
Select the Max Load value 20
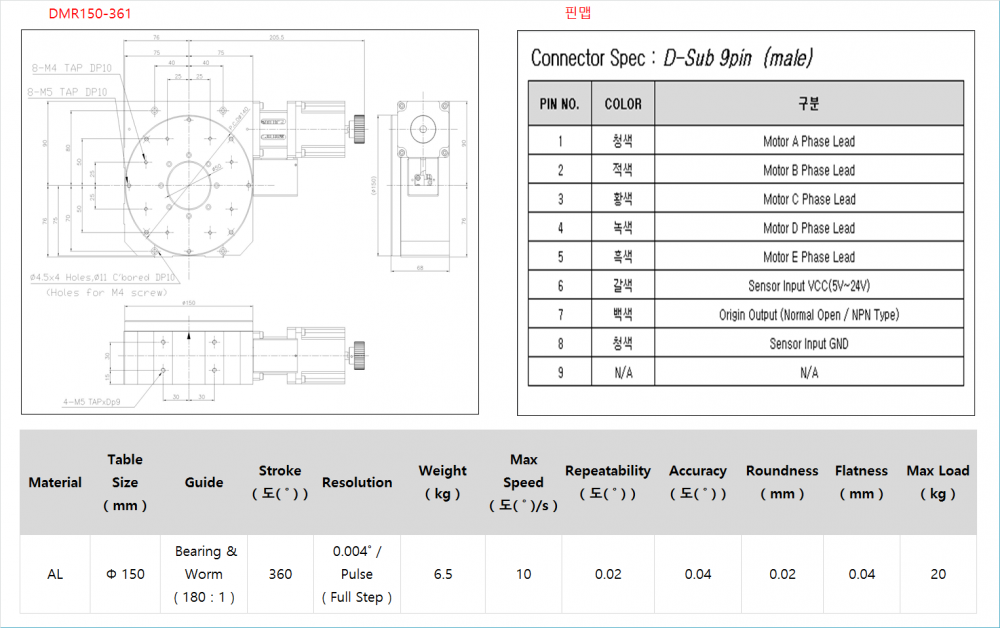tap(937, 574)
